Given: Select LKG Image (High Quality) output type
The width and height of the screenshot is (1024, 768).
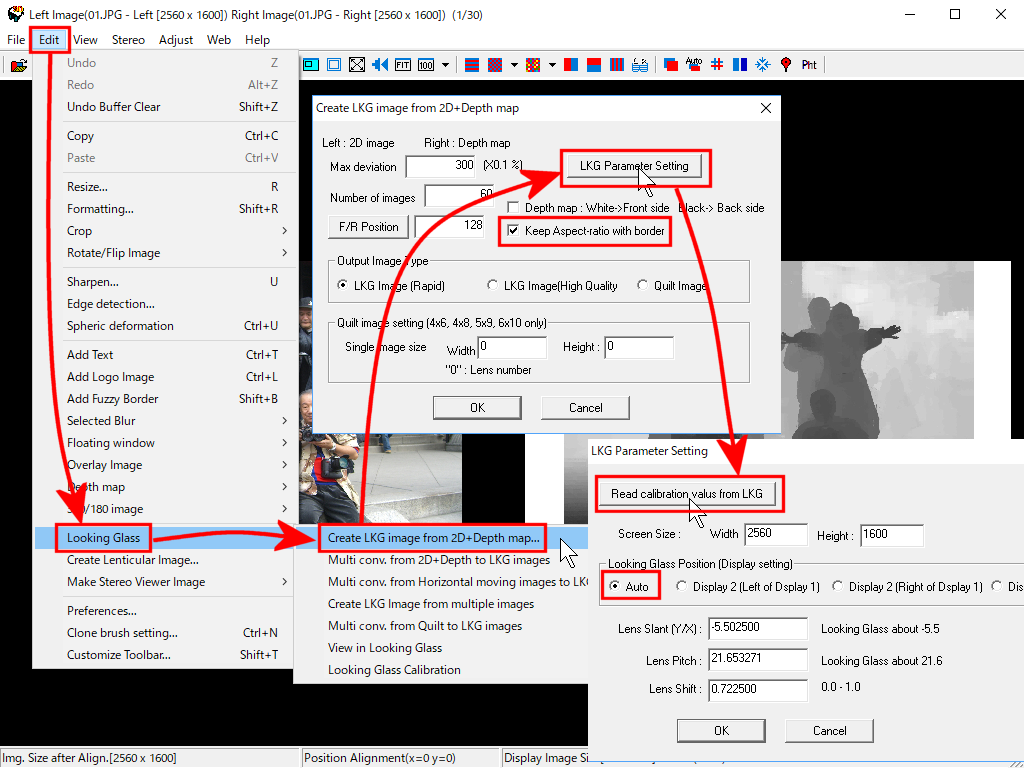Looking at the screenshot, I should click(492, 285).
